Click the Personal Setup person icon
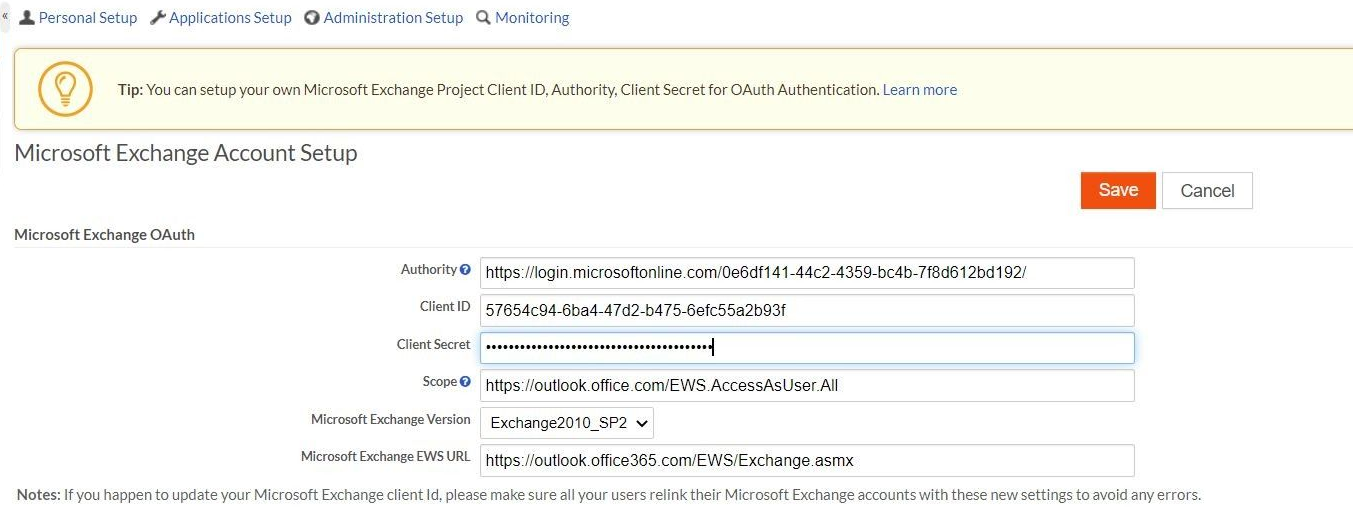This screenshot has height=512, width=1353. tap(27, 18)
